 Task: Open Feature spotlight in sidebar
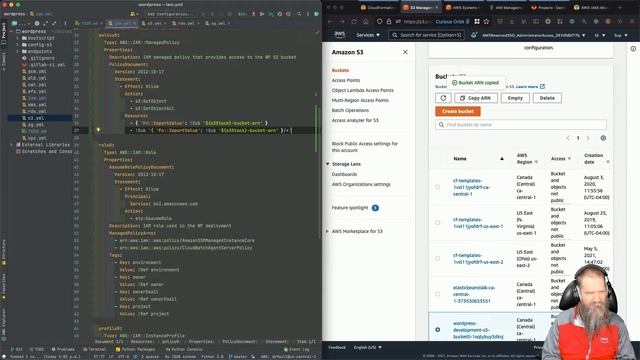(x=350, y=208)
